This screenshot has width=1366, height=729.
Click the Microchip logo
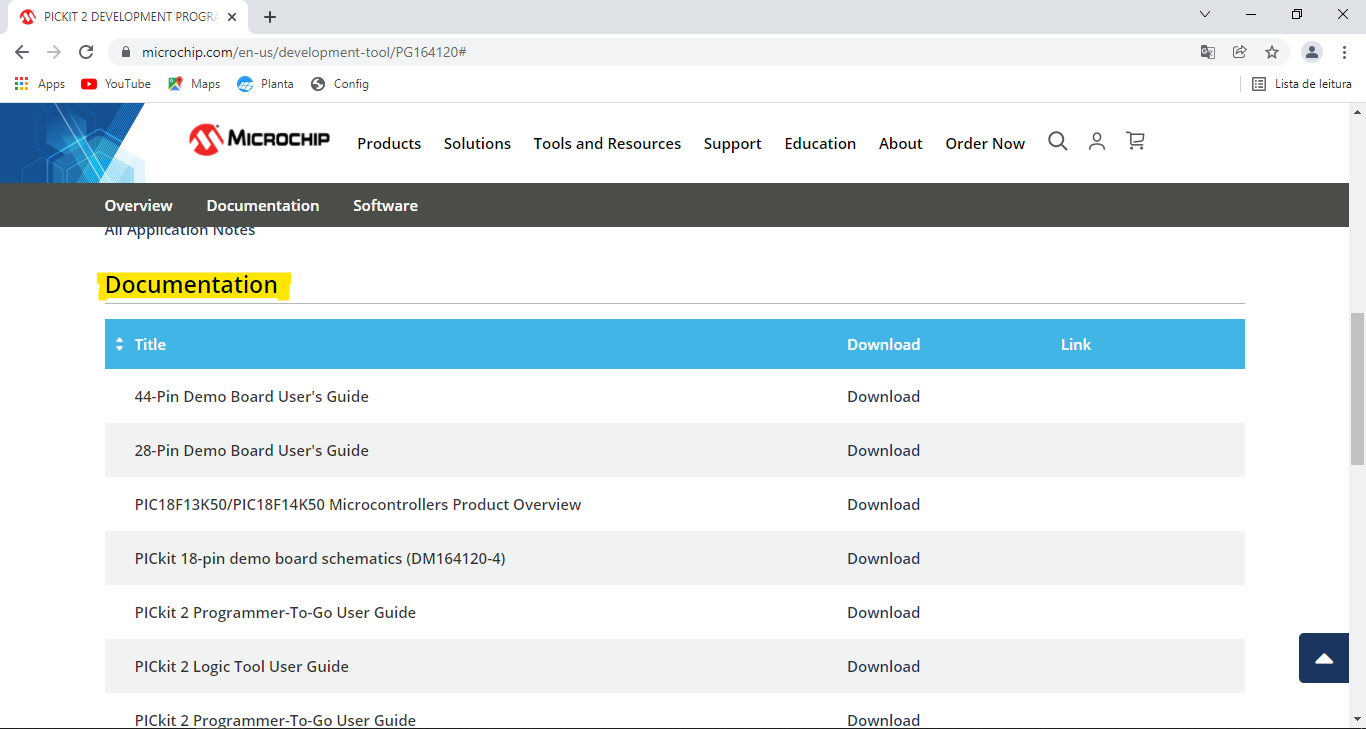[260, 140]
